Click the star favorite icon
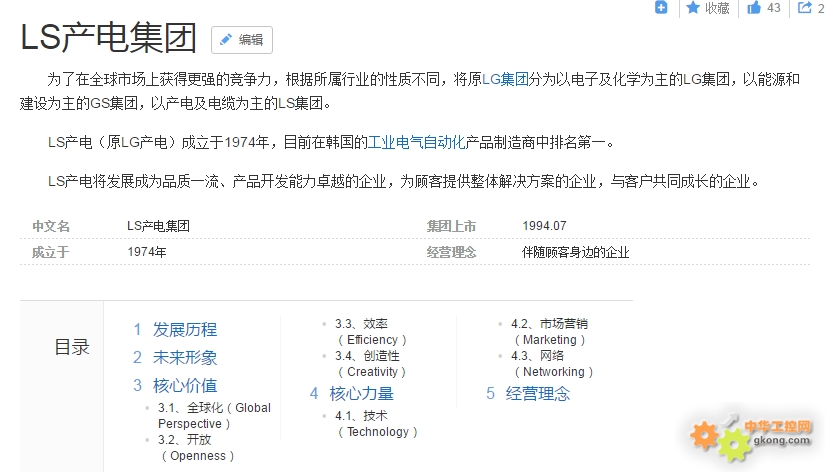The image size is (825, 472). click(693, 7)
